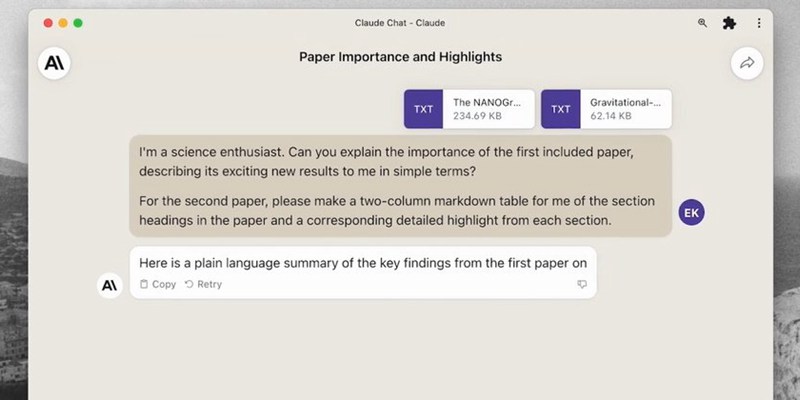The width and height of the screenshot is (800, 400).
Task: Click the zoom magnifier icon in title bar
Action: [x=703, y=23]
